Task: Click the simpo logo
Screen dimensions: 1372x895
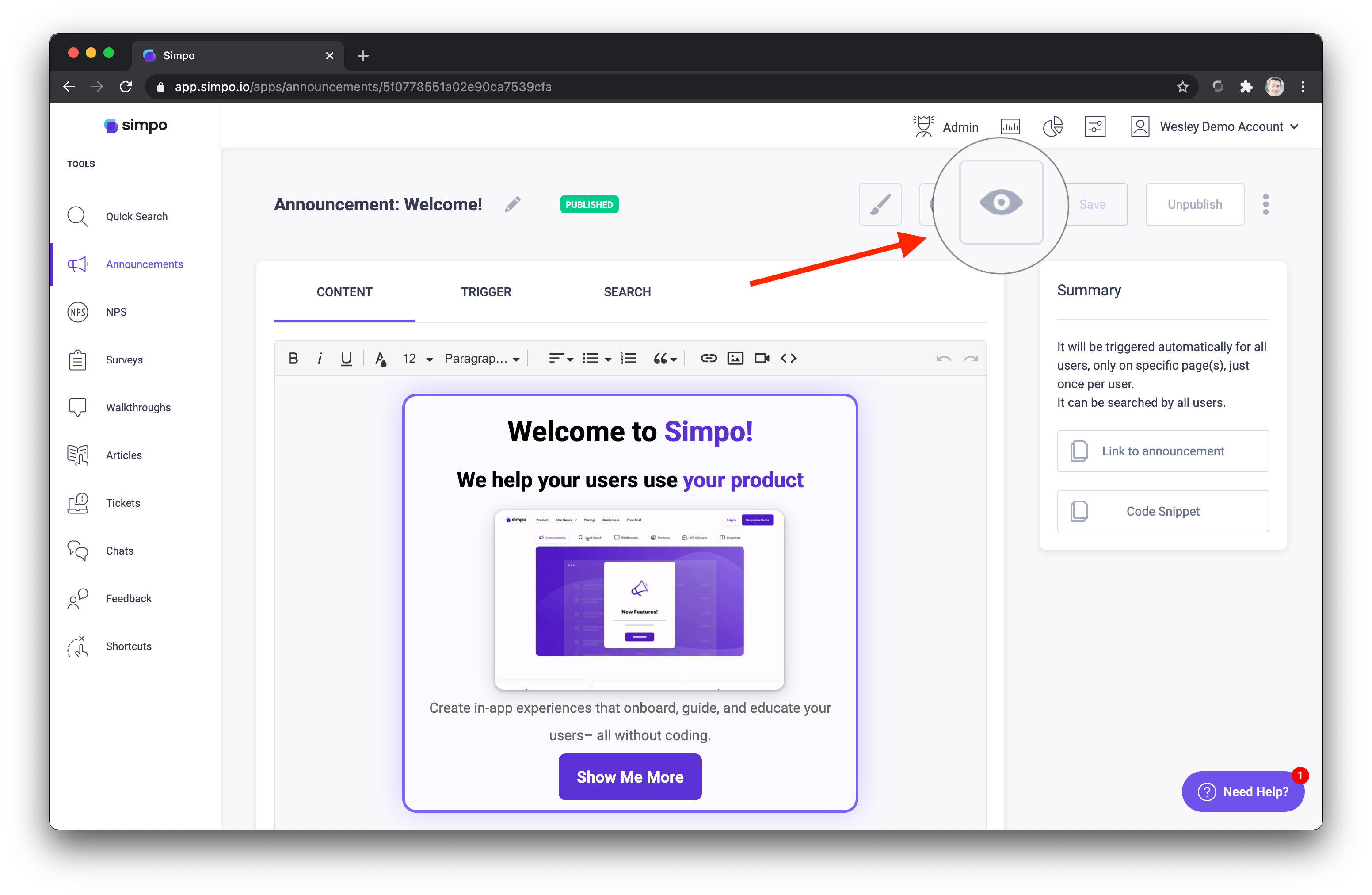Action: point(135,125)
